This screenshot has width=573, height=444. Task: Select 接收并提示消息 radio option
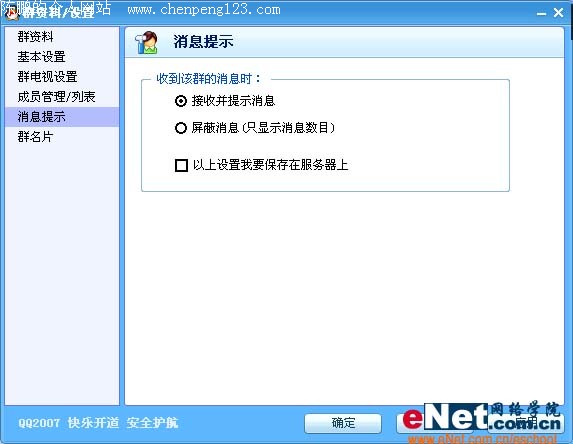point(181,101)
